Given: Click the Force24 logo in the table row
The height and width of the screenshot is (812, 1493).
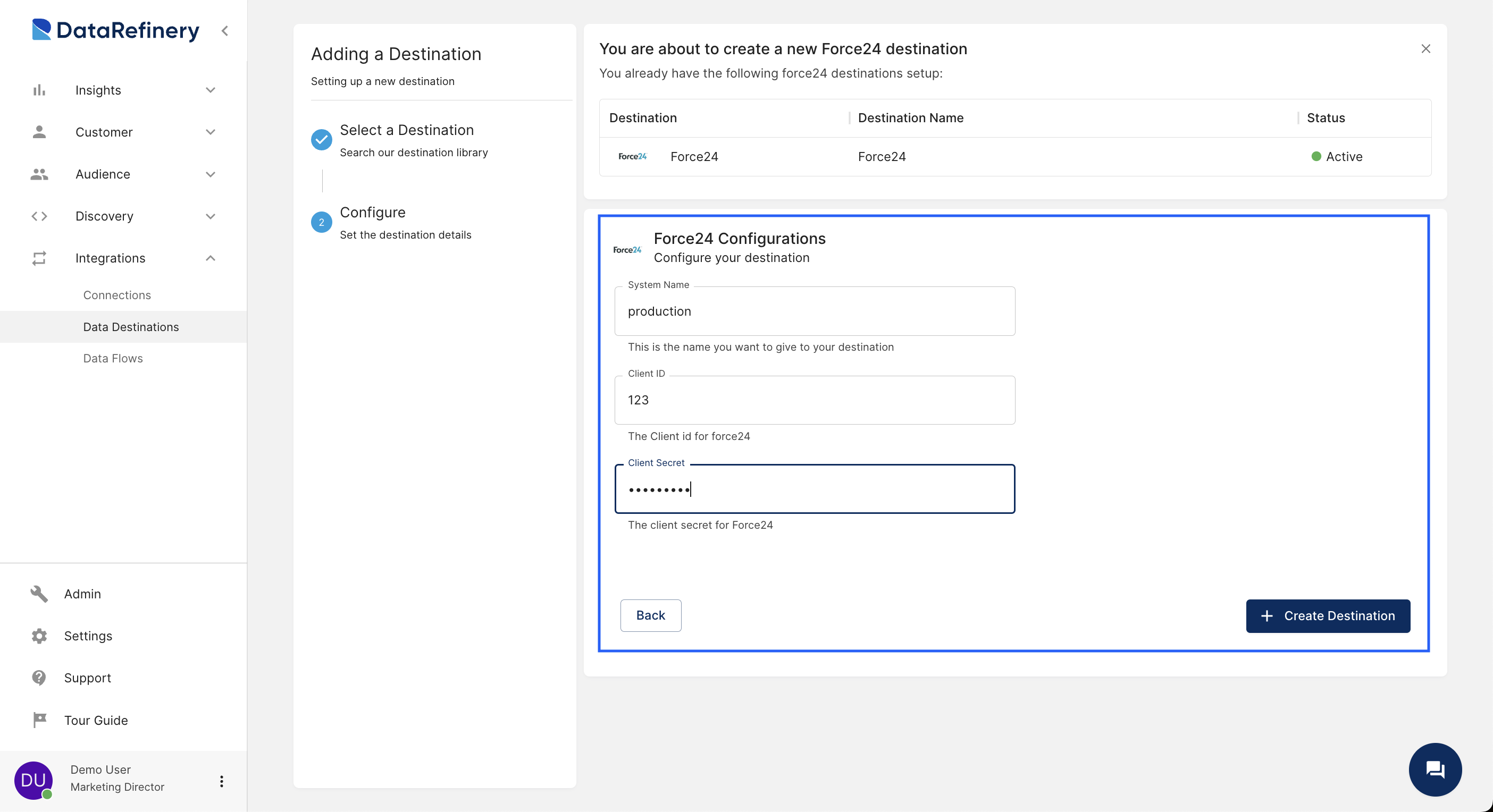Looking at the screenshot, I should pos(632,156).
